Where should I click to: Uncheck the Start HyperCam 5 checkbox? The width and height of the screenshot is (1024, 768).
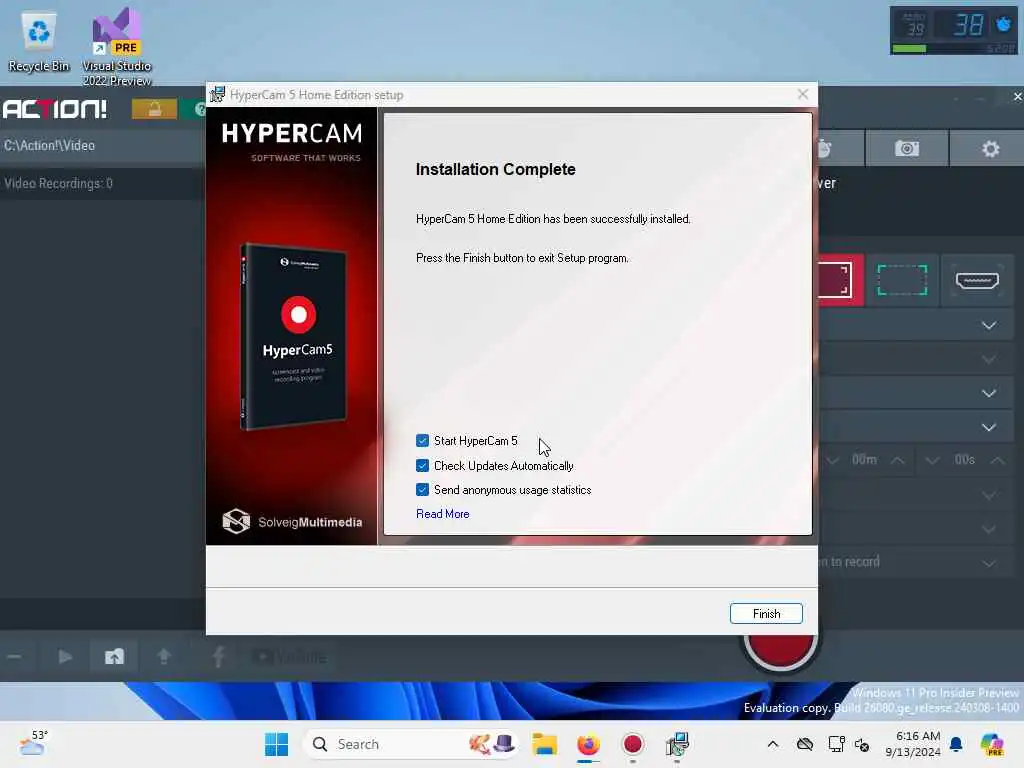[423, 441]
